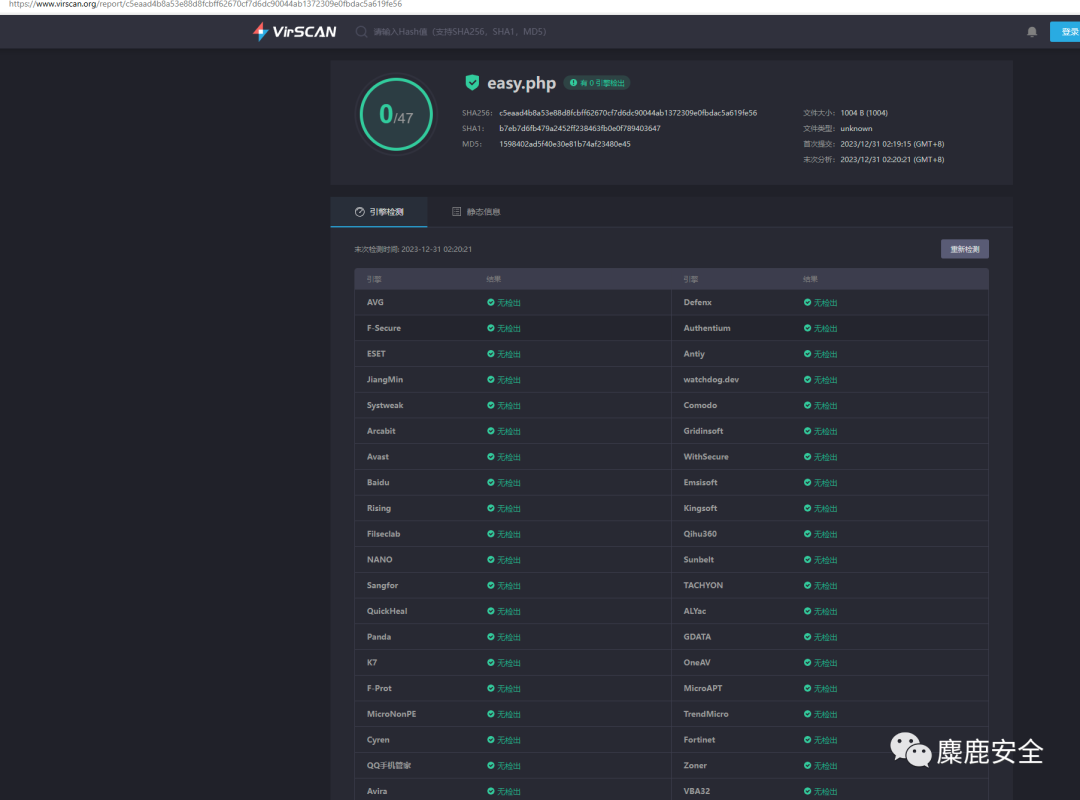Image resolution: width=1080 pixels, height=800 pixels.
Task: Click the TrendMicro engine name
Action: (706, 714)
